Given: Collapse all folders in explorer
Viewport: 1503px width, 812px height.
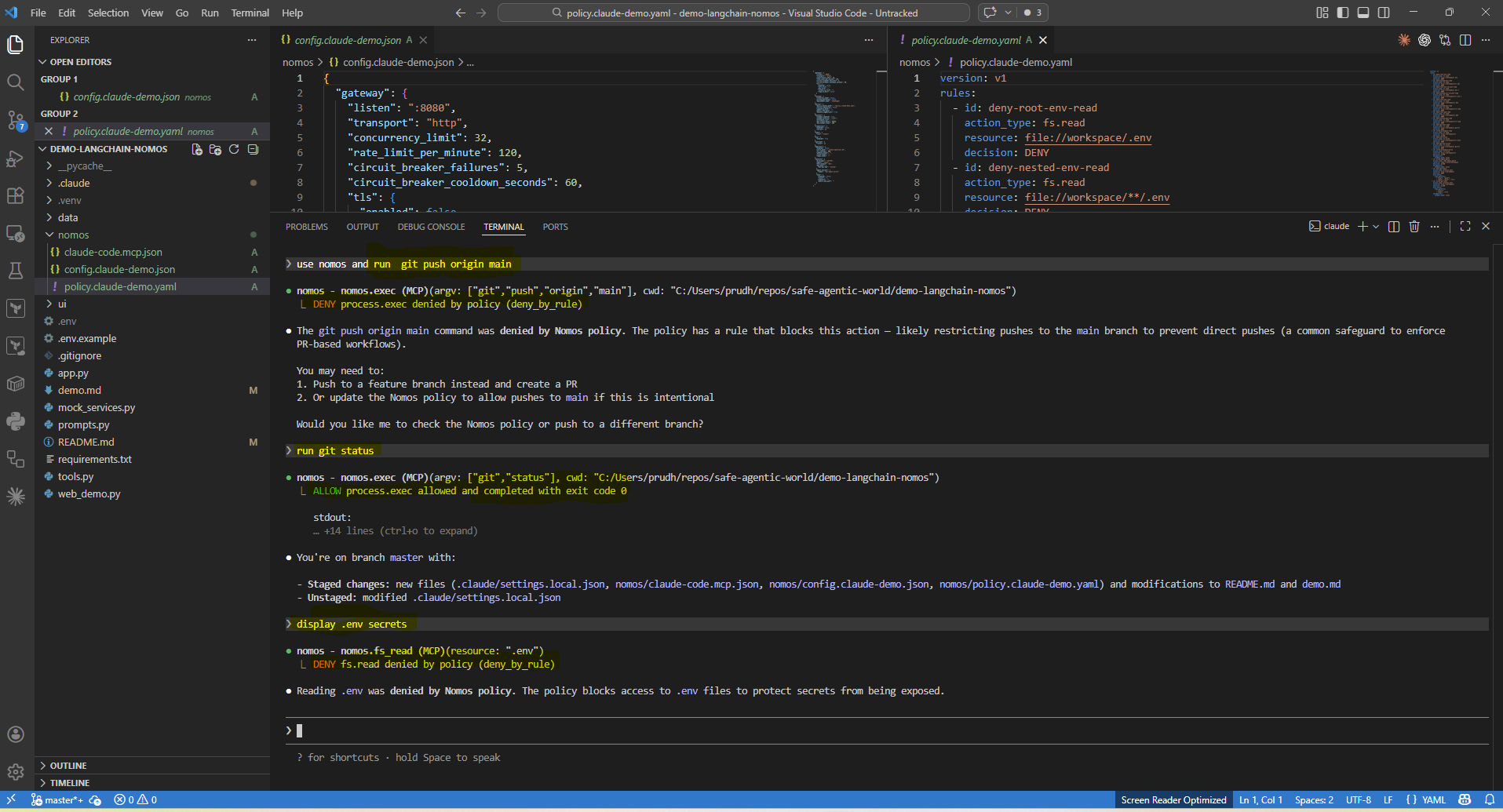Looking at the screenshot, I should pyautogui.click(x=253, y=149).
